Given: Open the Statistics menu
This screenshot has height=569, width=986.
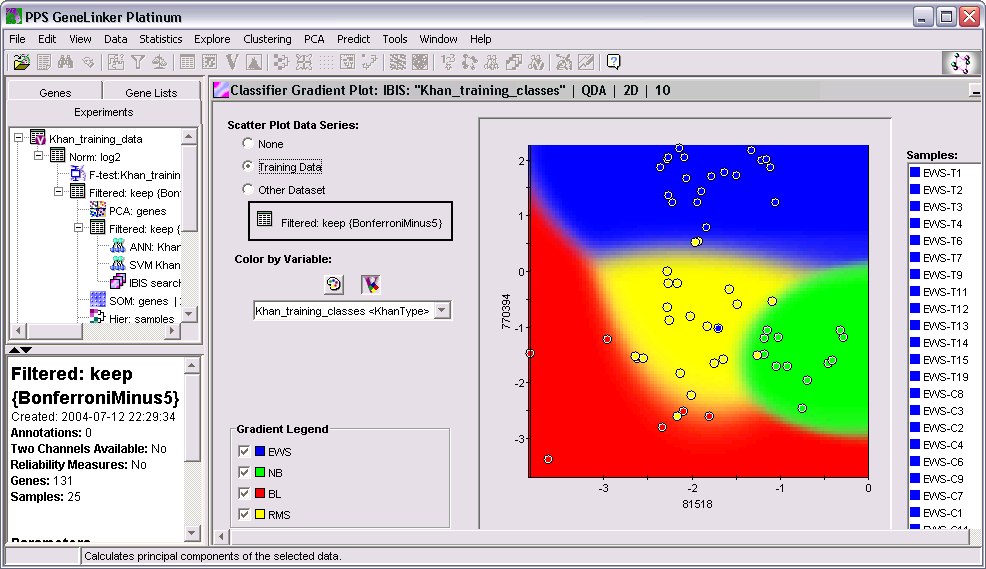Looking at the screenshot, I should tap(160, 39).
